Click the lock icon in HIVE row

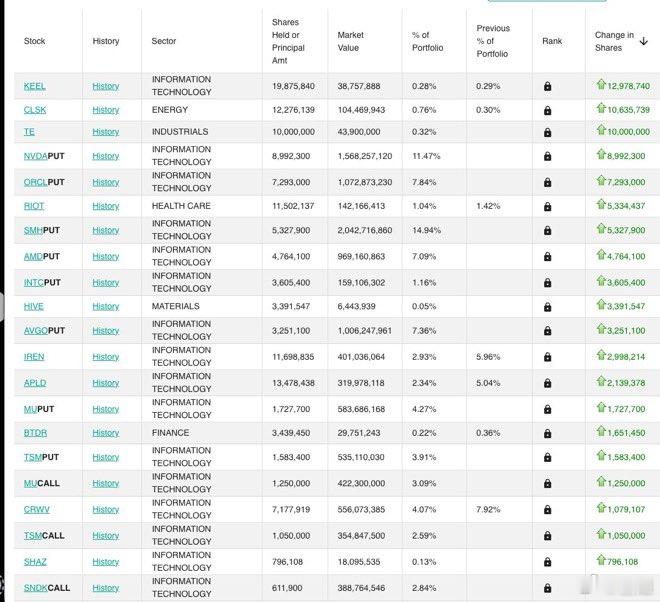[x=547, y=307]
